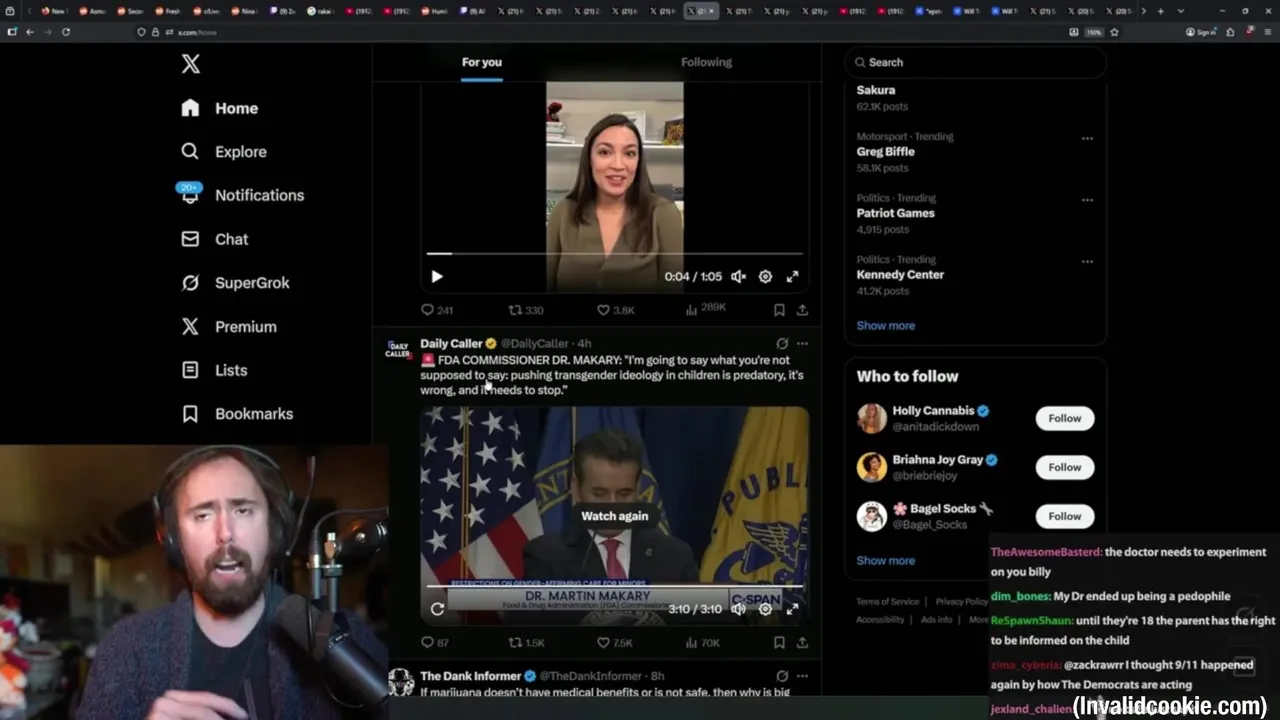This screenshot has width=1280, height=720.
Task: Open the Premium page
Action: tap(228, 327)
